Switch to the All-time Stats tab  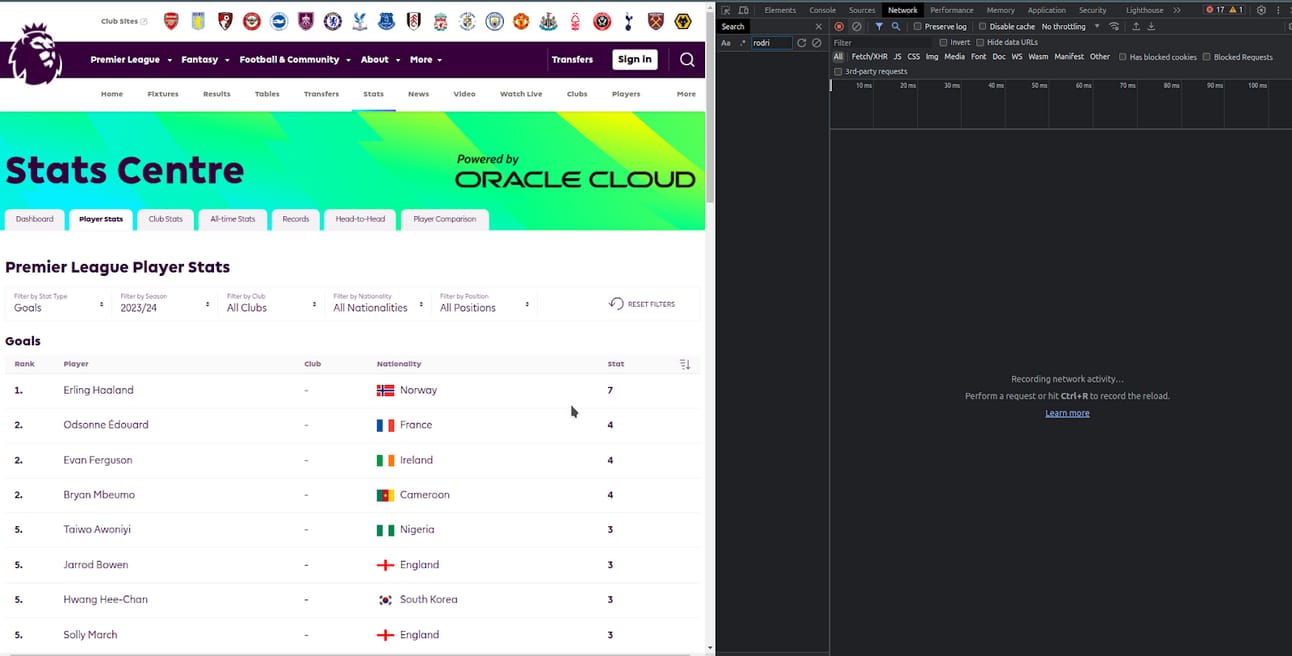(x=232, y=219)
